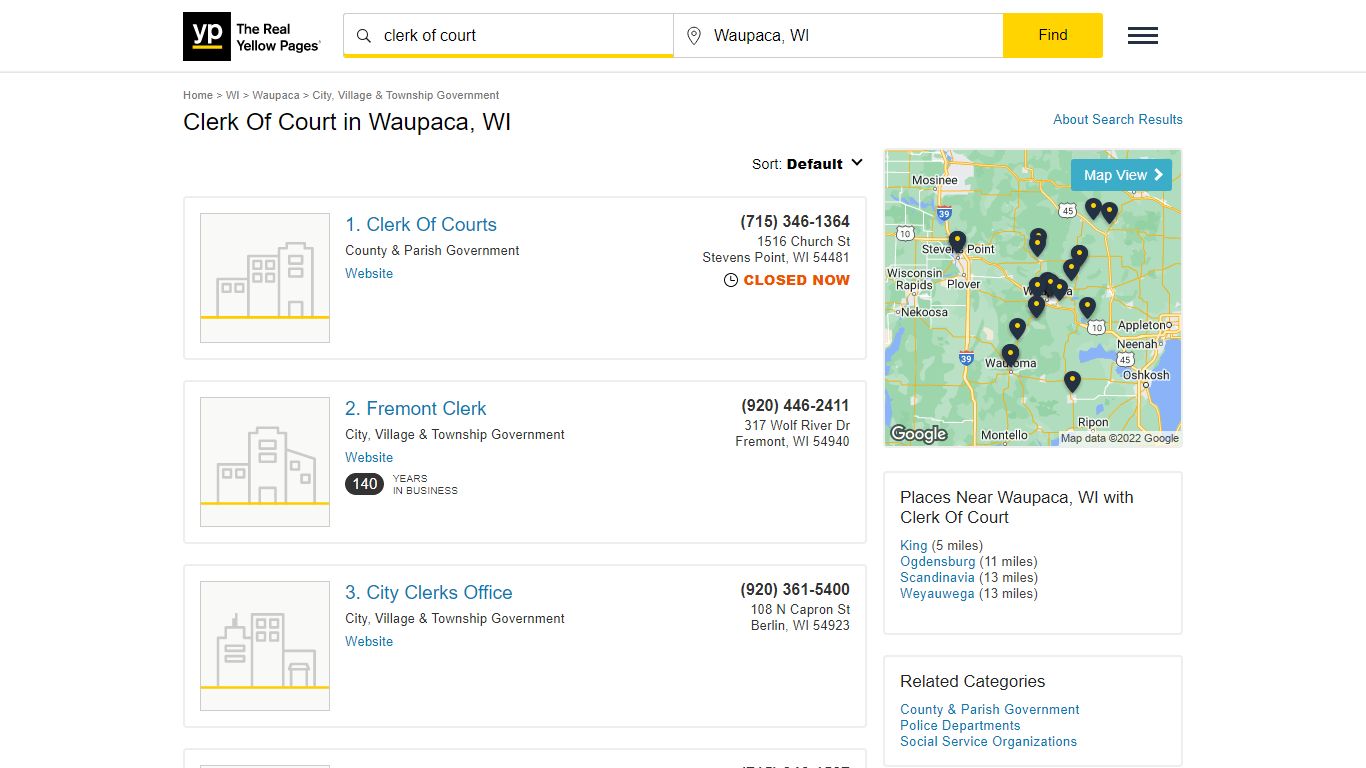
Task: Open nearby place Ogdensburg
Action: coord(937,561)
